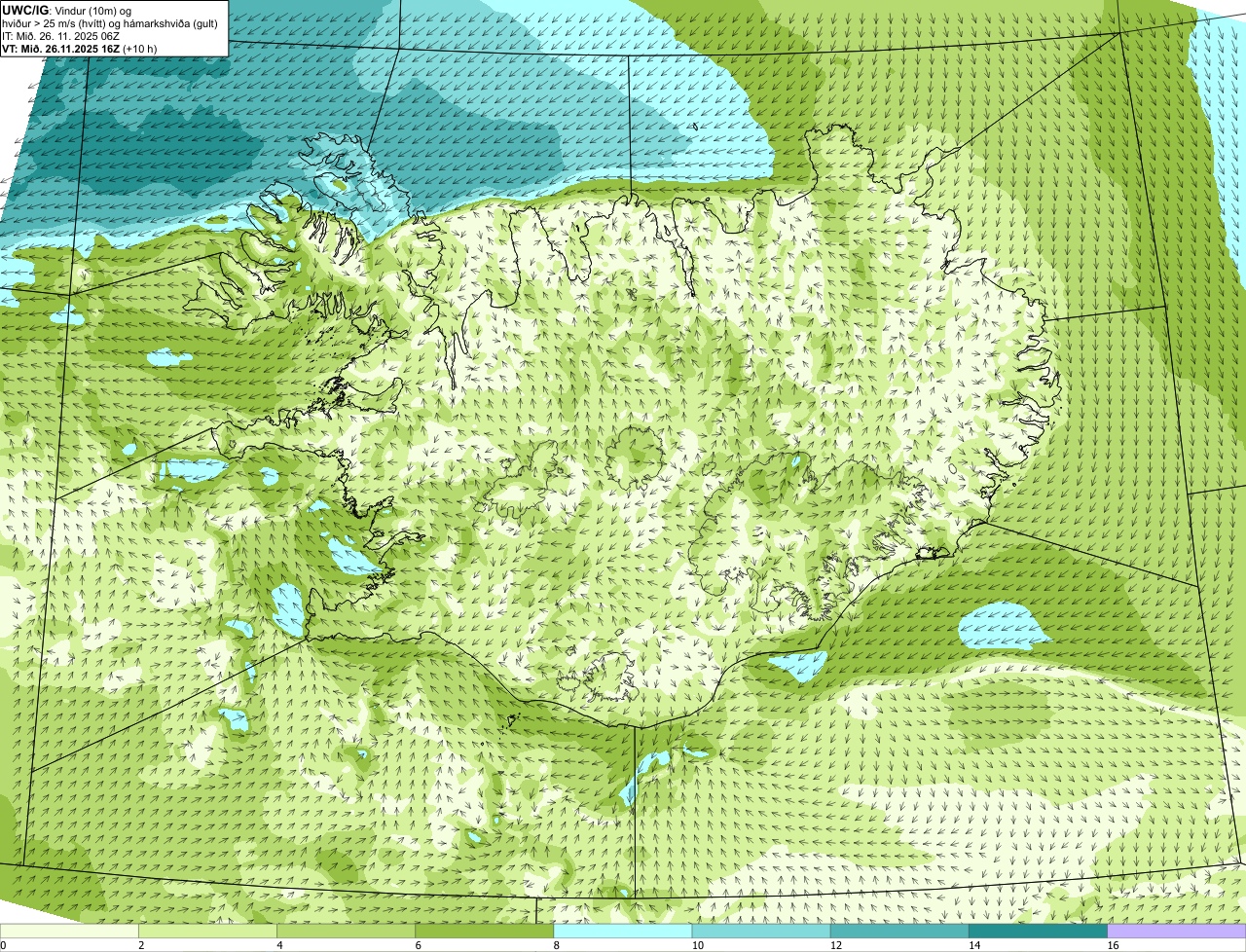This screenshot has width=1246, height=952.
Task: Click the 'VT: Mið. 26.11.2025 16Z (+10 h)' line
Action: pos(79,49)
